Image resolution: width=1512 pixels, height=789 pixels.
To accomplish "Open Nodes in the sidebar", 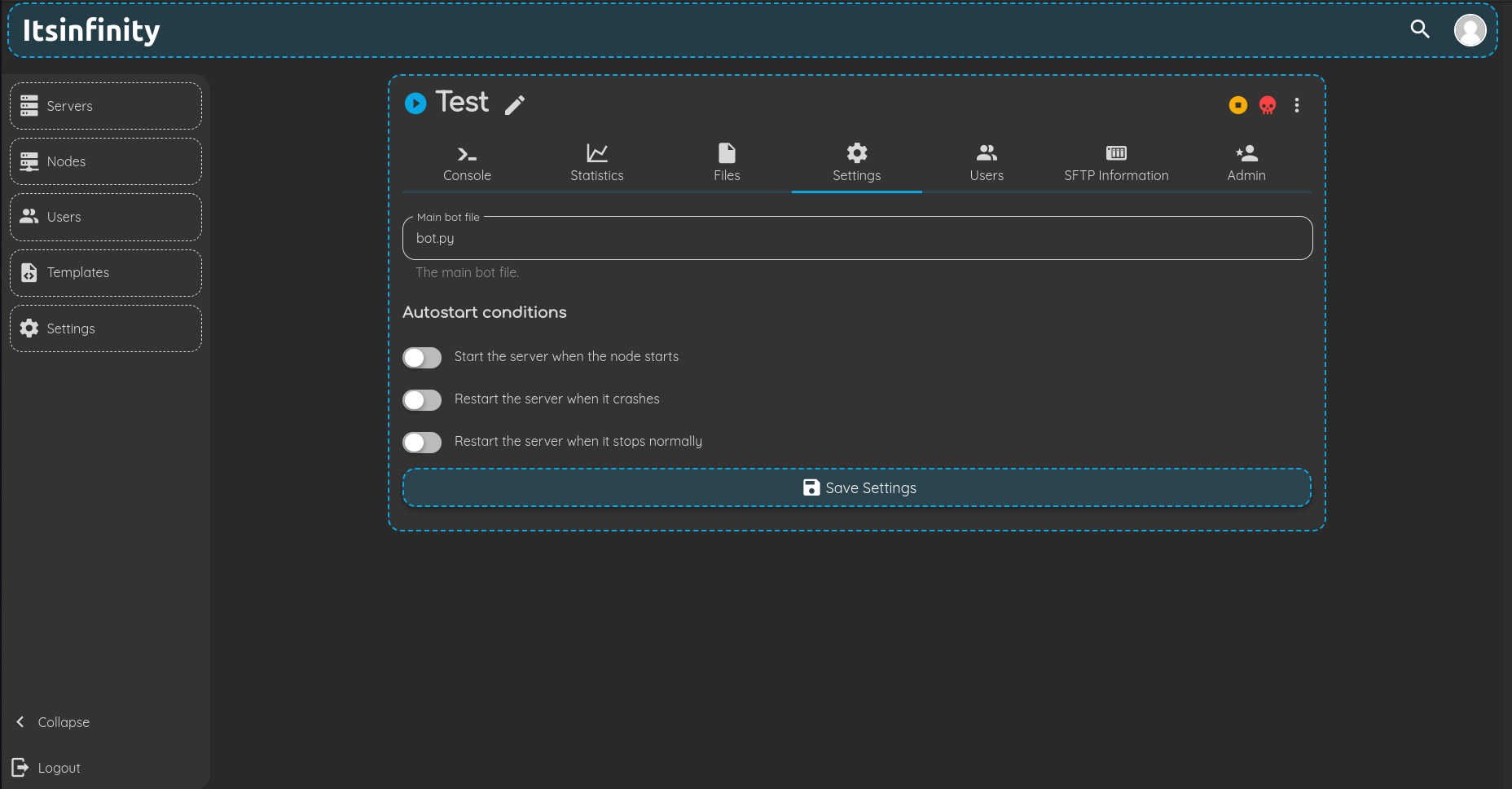I will [106, 161].
